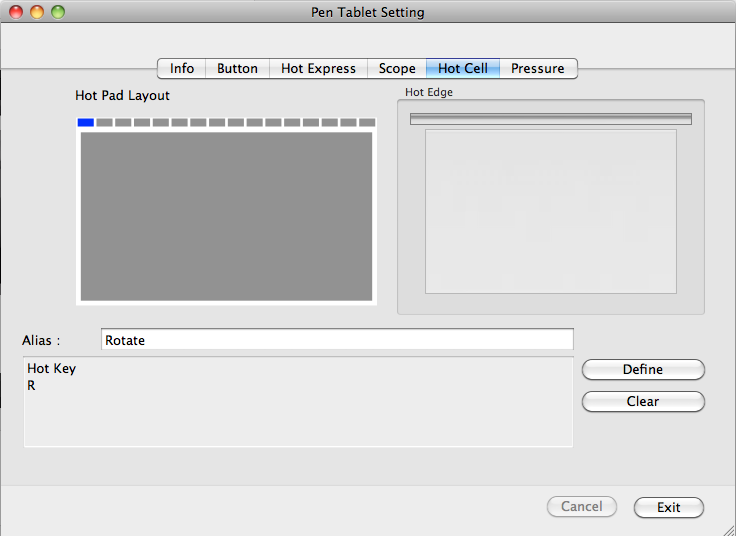
Task: Select the last hot pad cell
Action: pos(367,123)
